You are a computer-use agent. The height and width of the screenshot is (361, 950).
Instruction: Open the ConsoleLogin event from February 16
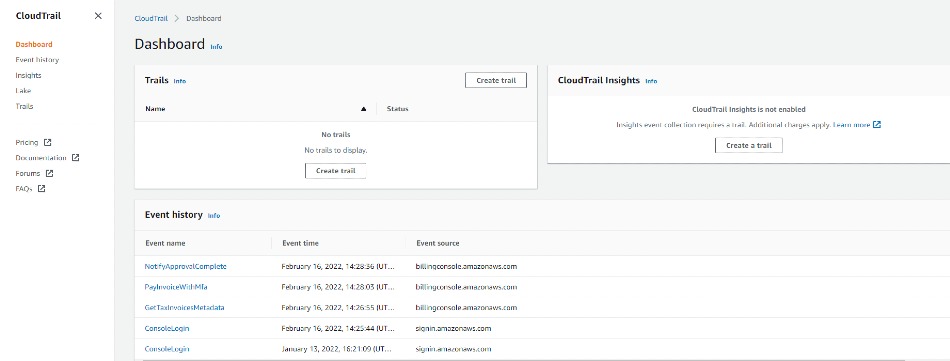click(x=167, y=328)
